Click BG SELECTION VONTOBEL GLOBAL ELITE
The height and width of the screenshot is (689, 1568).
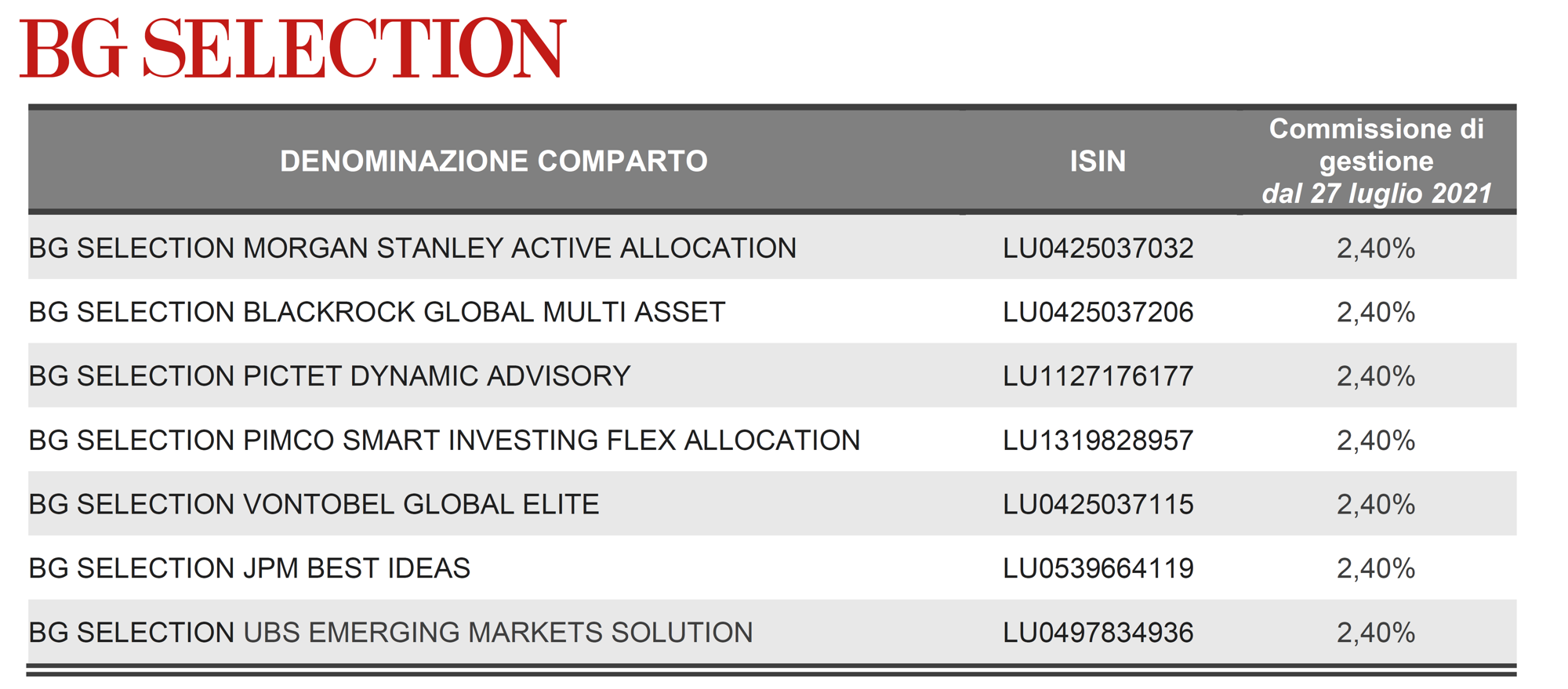tap(314, 504)
